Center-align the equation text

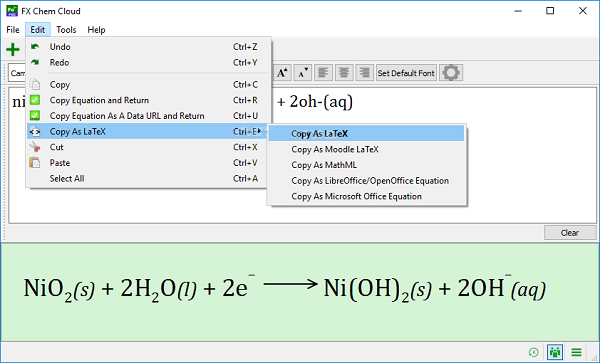(344, 73)
